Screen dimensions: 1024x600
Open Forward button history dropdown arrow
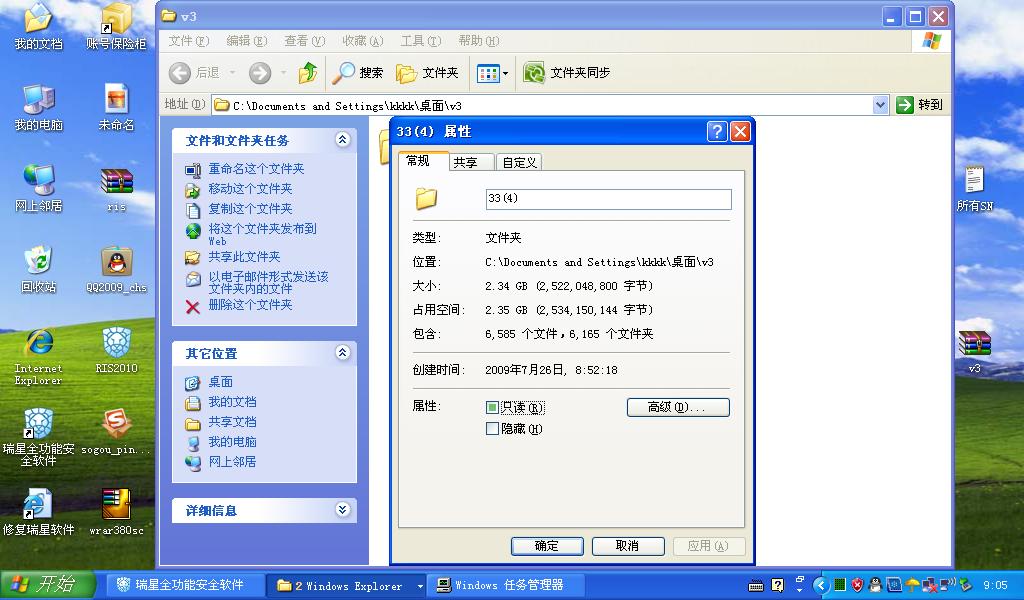283,72
